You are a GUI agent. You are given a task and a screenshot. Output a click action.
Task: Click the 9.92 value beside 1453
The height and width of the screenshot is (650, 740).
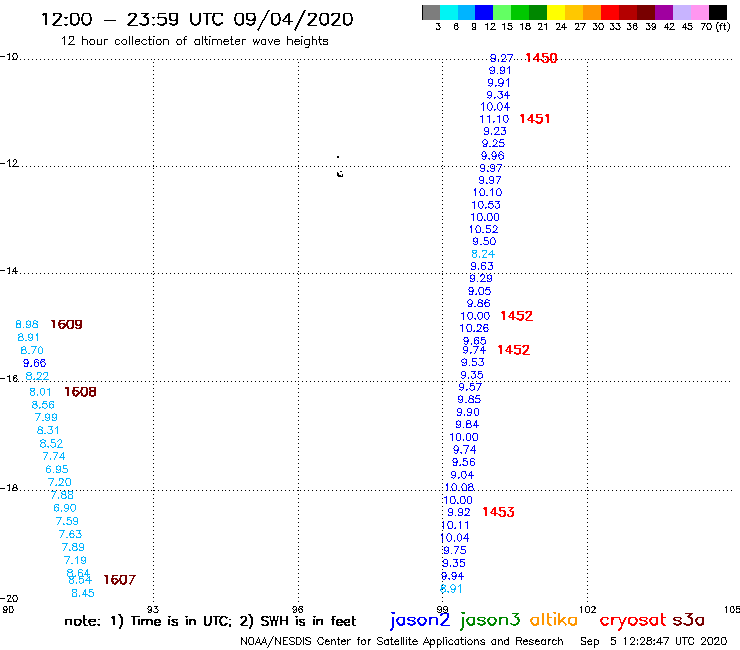coord(459,512)
